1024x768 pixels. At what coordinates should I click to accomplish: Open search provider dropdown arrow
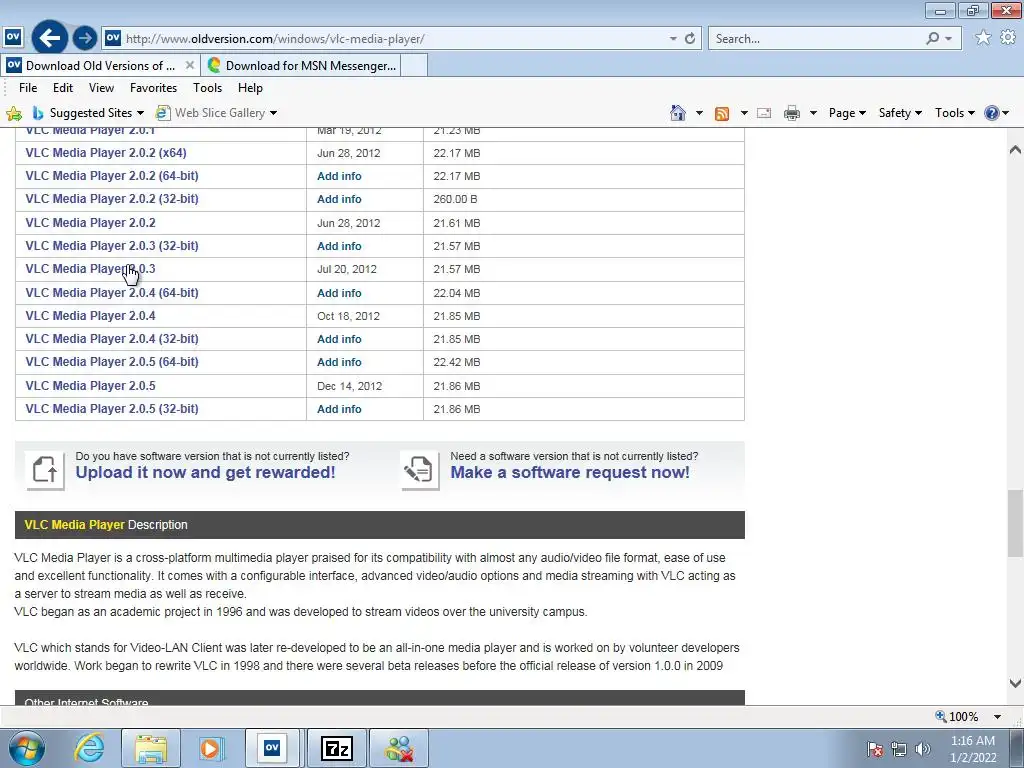pyautogui.click(x=949, y=39)
